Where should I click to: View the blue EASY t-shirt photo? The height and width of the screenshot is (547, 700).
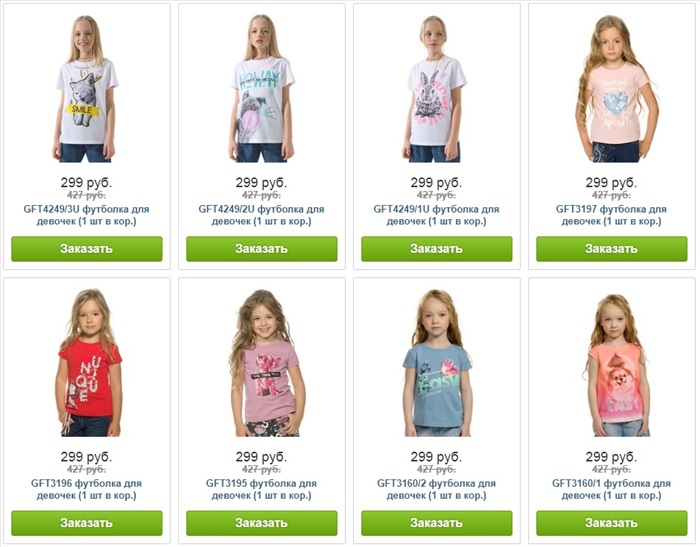pyautogui.click(x=437, y=363)
